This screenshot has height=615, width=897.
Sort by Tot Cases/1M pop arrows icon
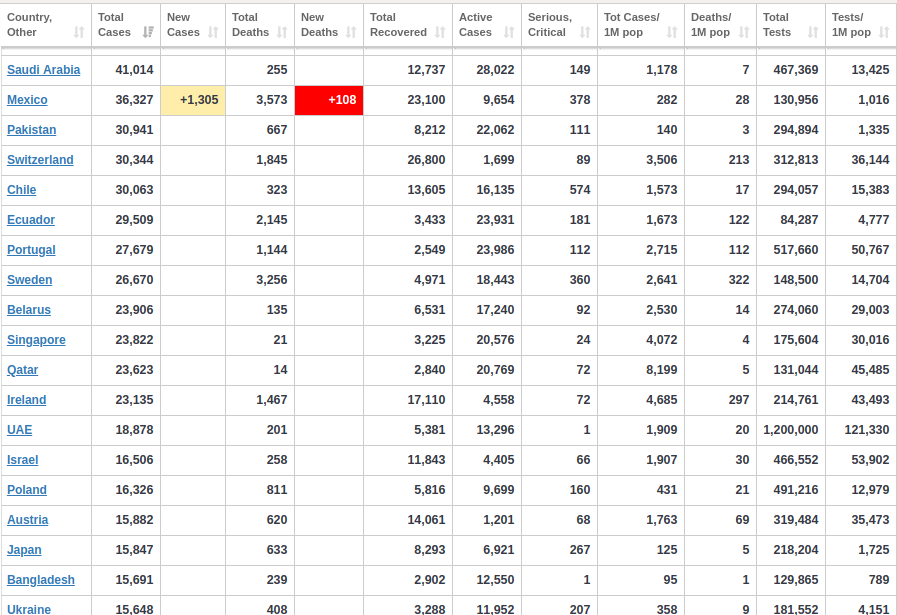point(672,33)
